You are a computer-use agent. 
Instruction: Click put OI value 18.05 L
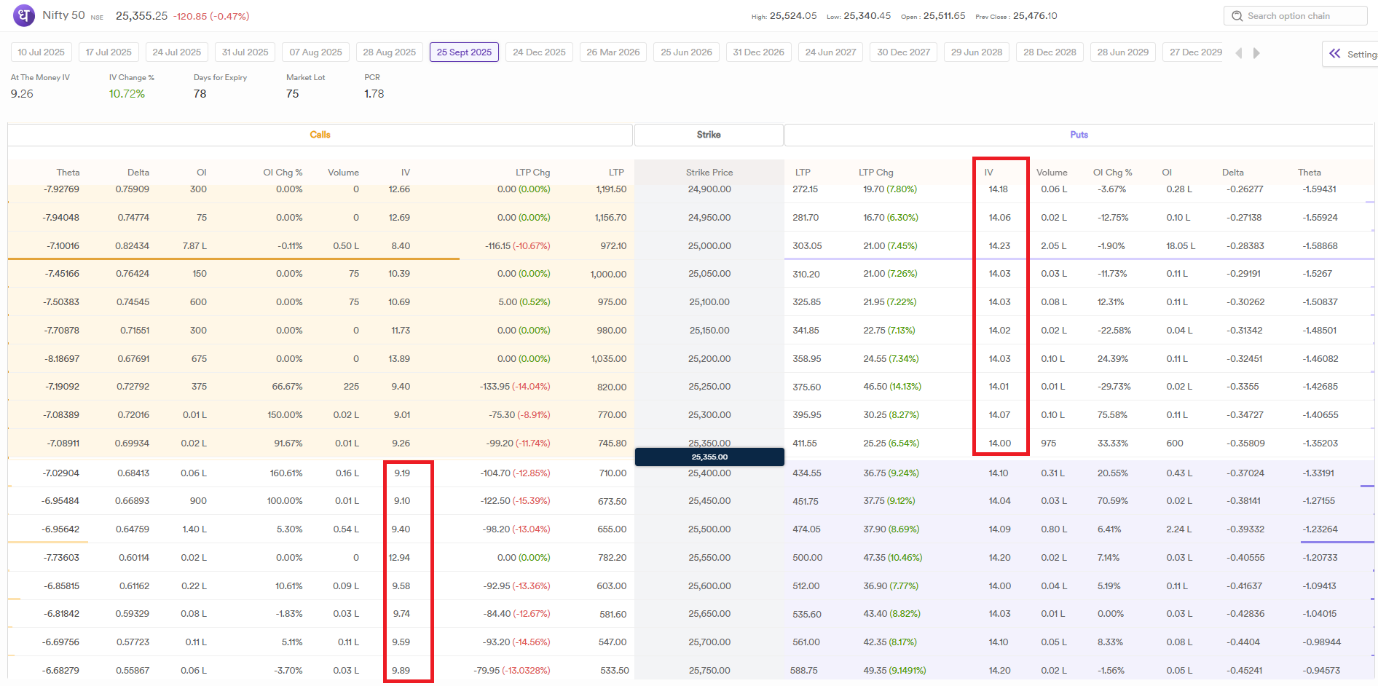coord(1178,245)
